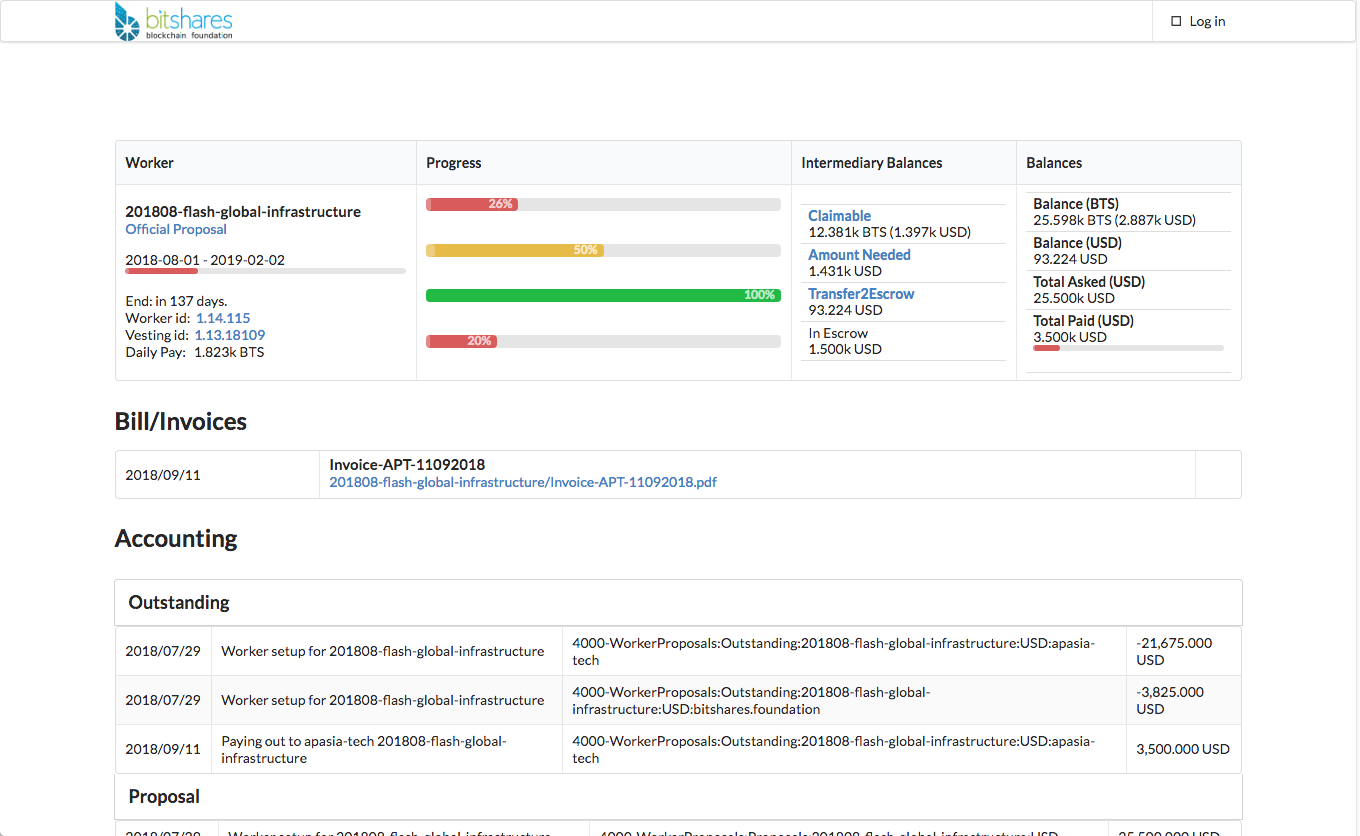The width and height of the screenshot is (1360, 836).
Task: Click the Bill/Invoices heading
Action: pos(181,422)
